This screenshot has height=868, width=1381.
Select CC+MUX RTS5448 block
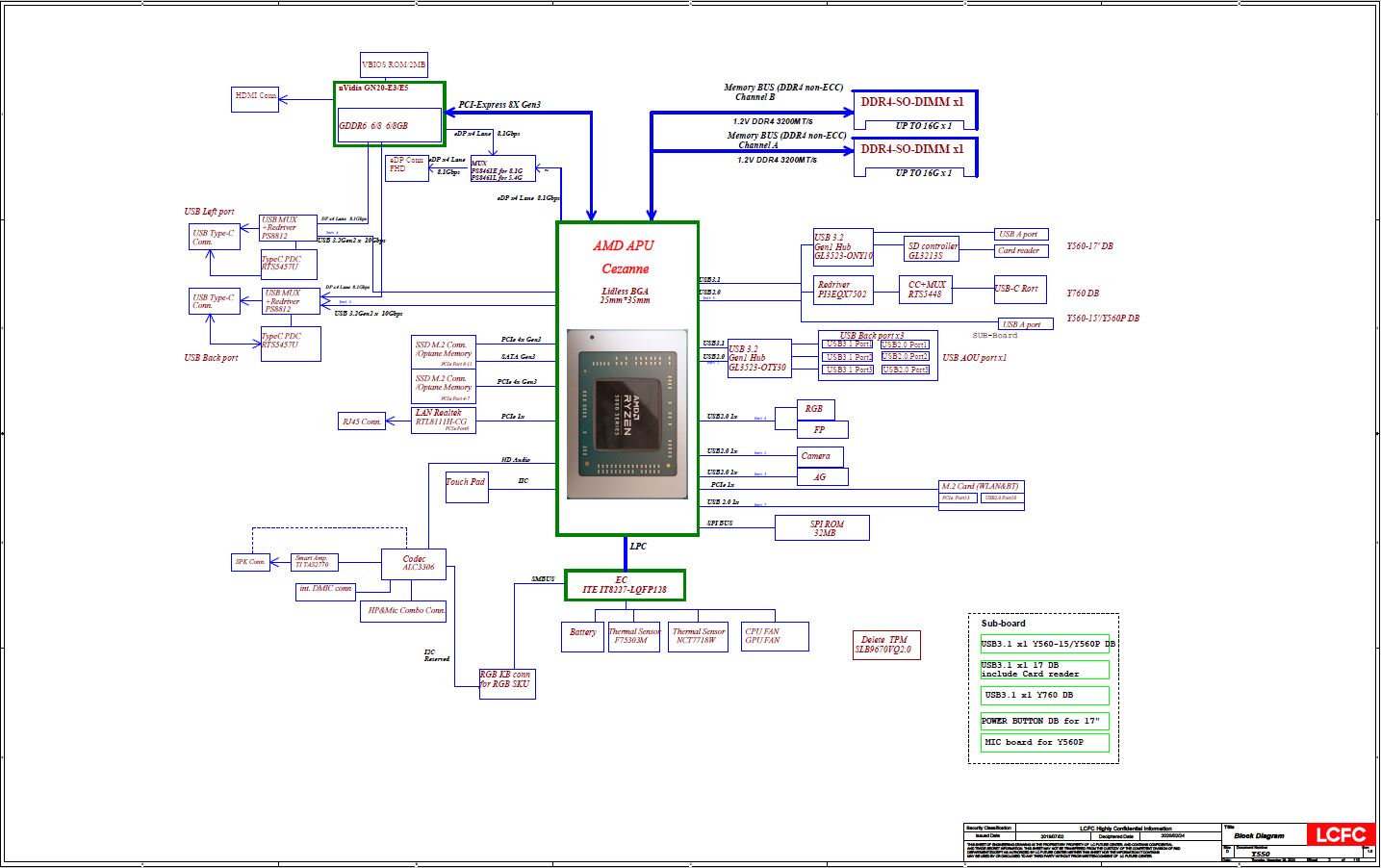(926, 290)
